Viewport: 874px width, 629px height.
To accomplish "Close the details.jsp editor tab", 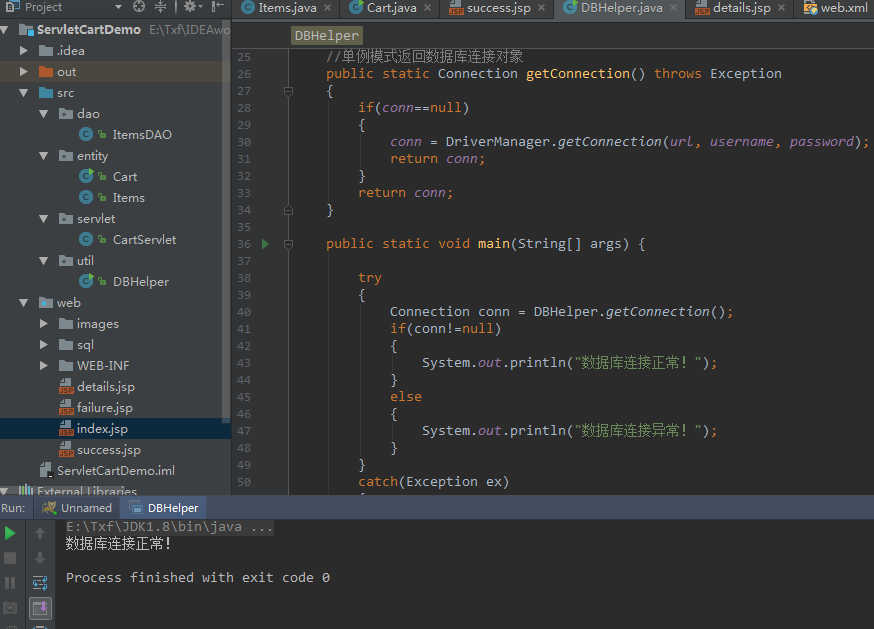I will 781,8.
